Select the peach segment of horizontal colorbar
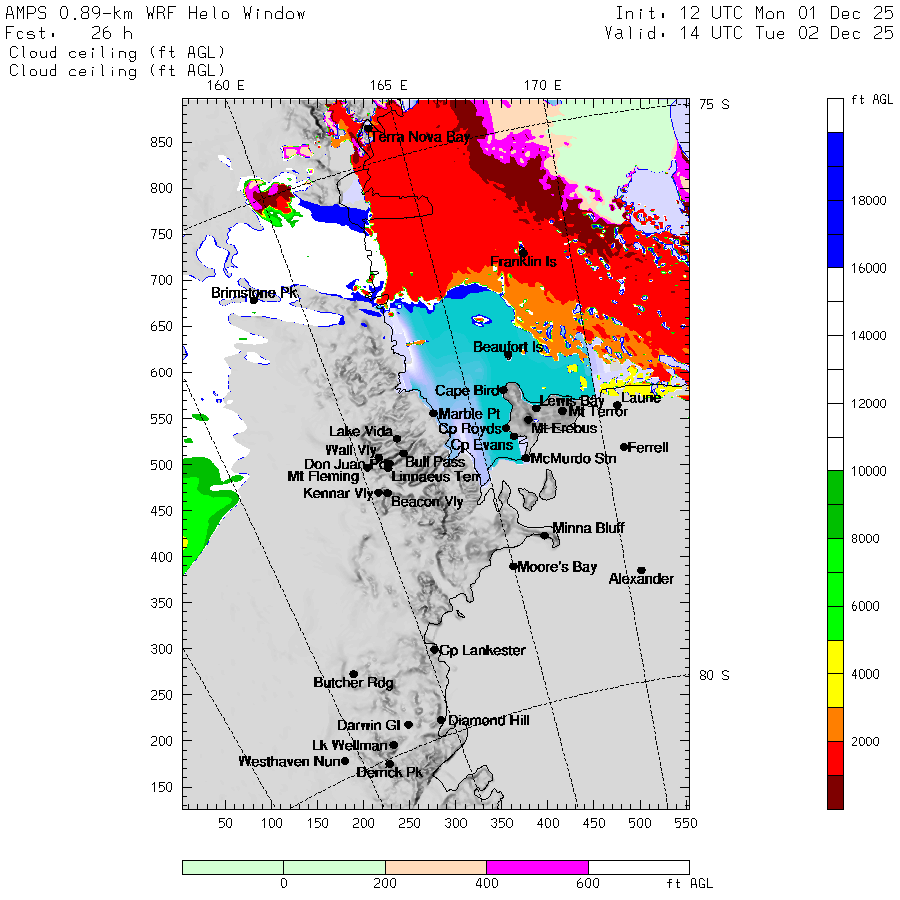 [436, 867]
